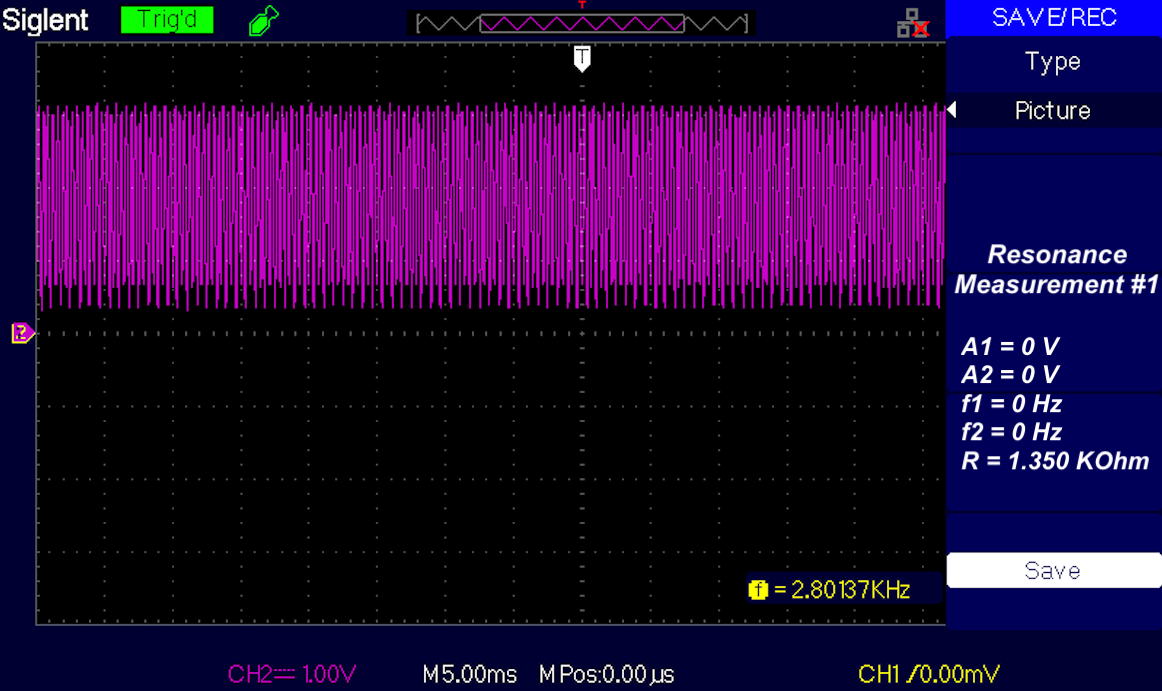The height and width of the screenshot is (691, 1162).
Task: Toggle the Picture save type option
Action: pyautogui.click(x=1053, y=111)
